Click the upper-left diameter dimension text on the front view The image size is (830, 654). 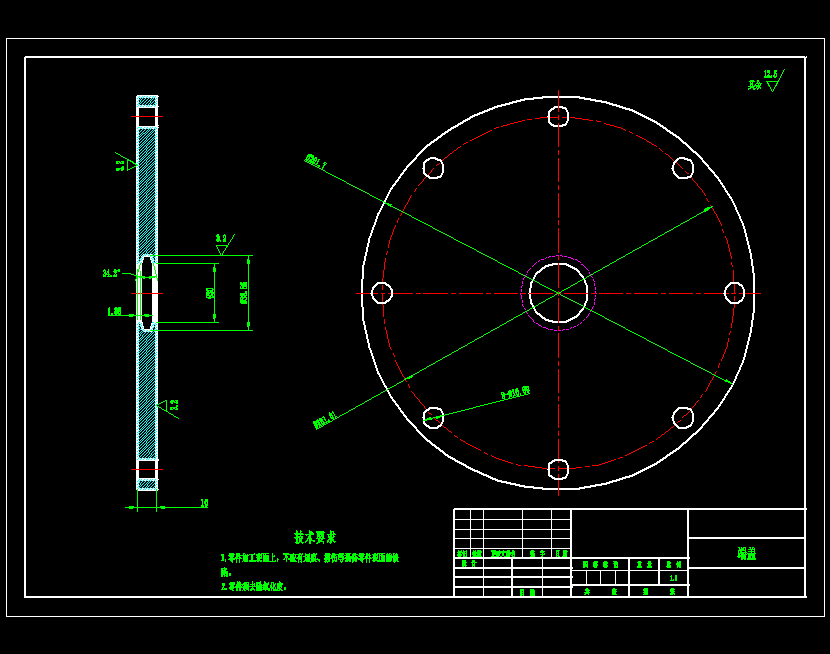click(315, 161)
